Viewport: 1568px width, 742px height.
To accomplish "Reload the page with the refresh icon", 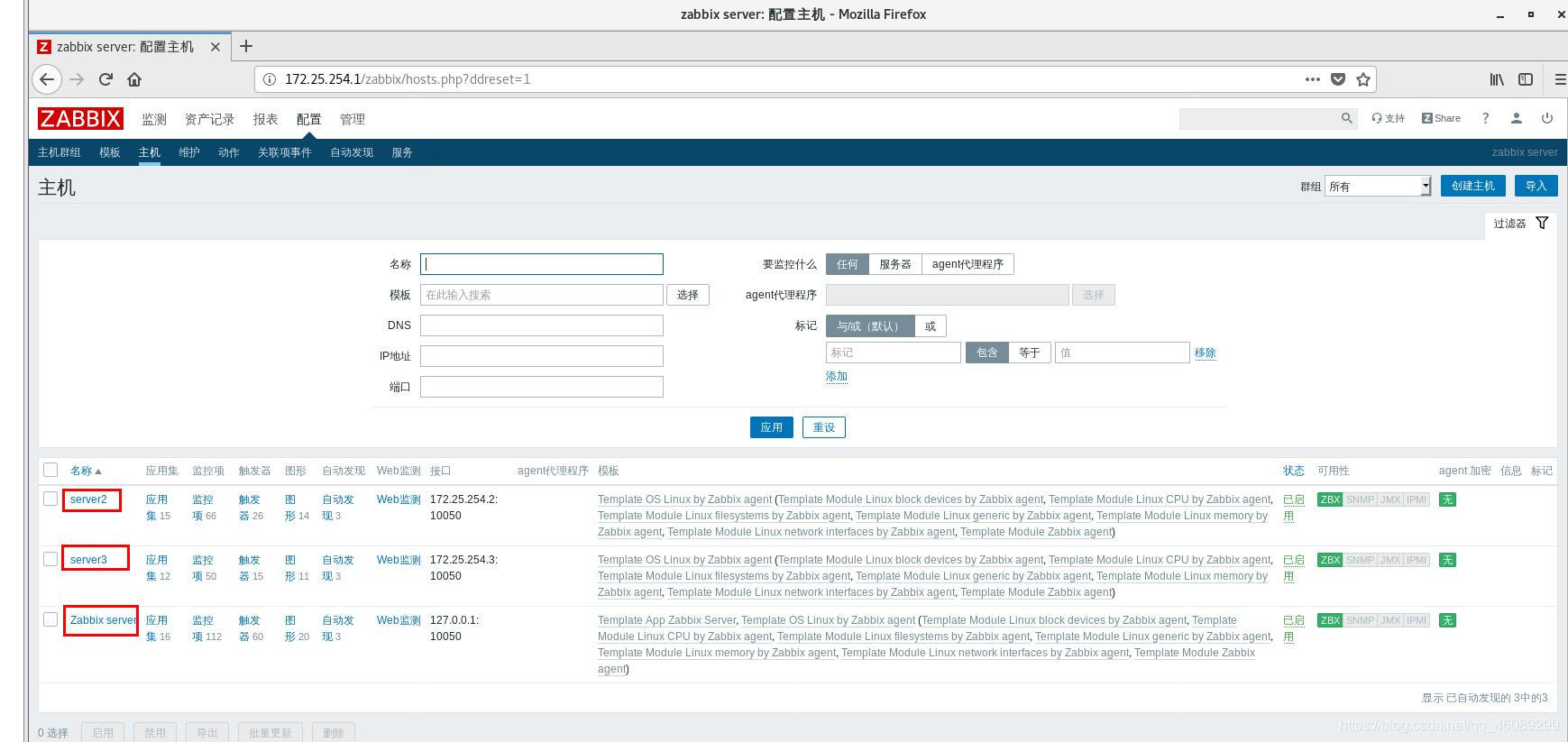I will 105,79.
